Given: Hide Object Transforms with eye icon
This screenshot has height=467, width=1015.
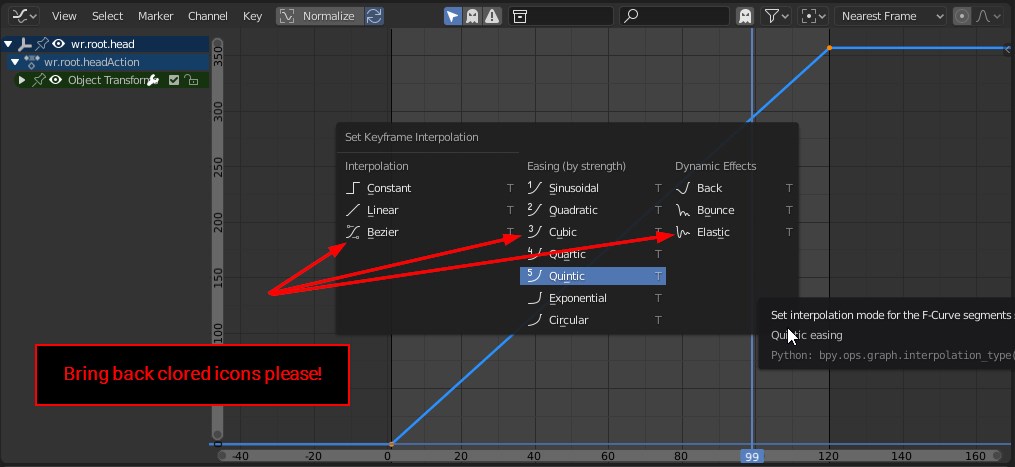Looking at the screenshot, I should [56, 80].
